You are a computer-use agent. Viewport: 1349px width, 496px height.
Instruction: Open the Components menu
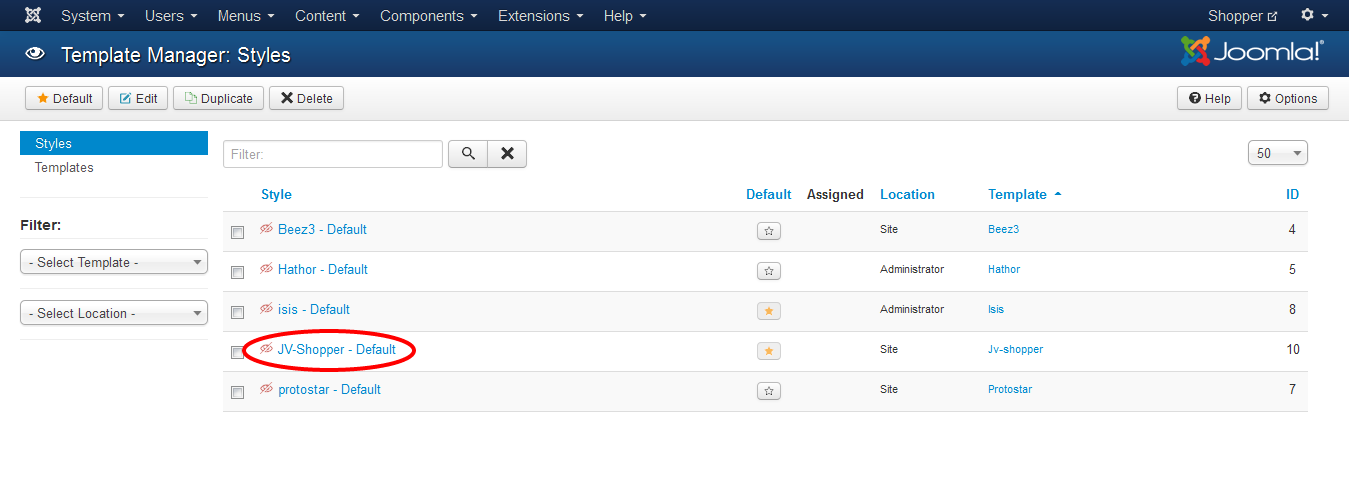(x=429, y=16)
